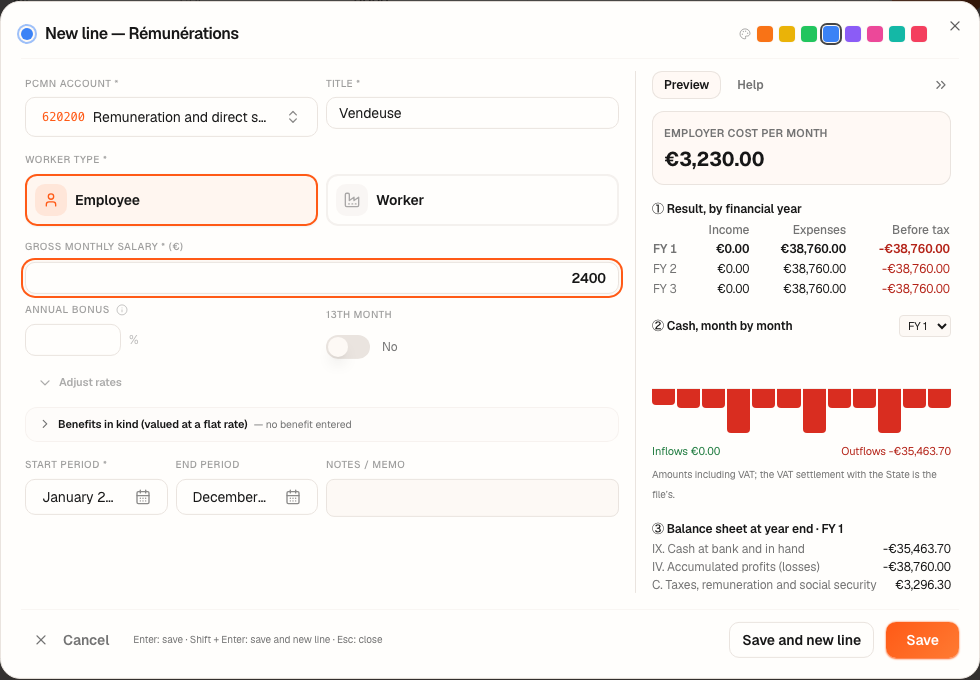The height and width of the screenshot is (680, 980).
Task: Select the Worker worker type
Action: point(472,200)
